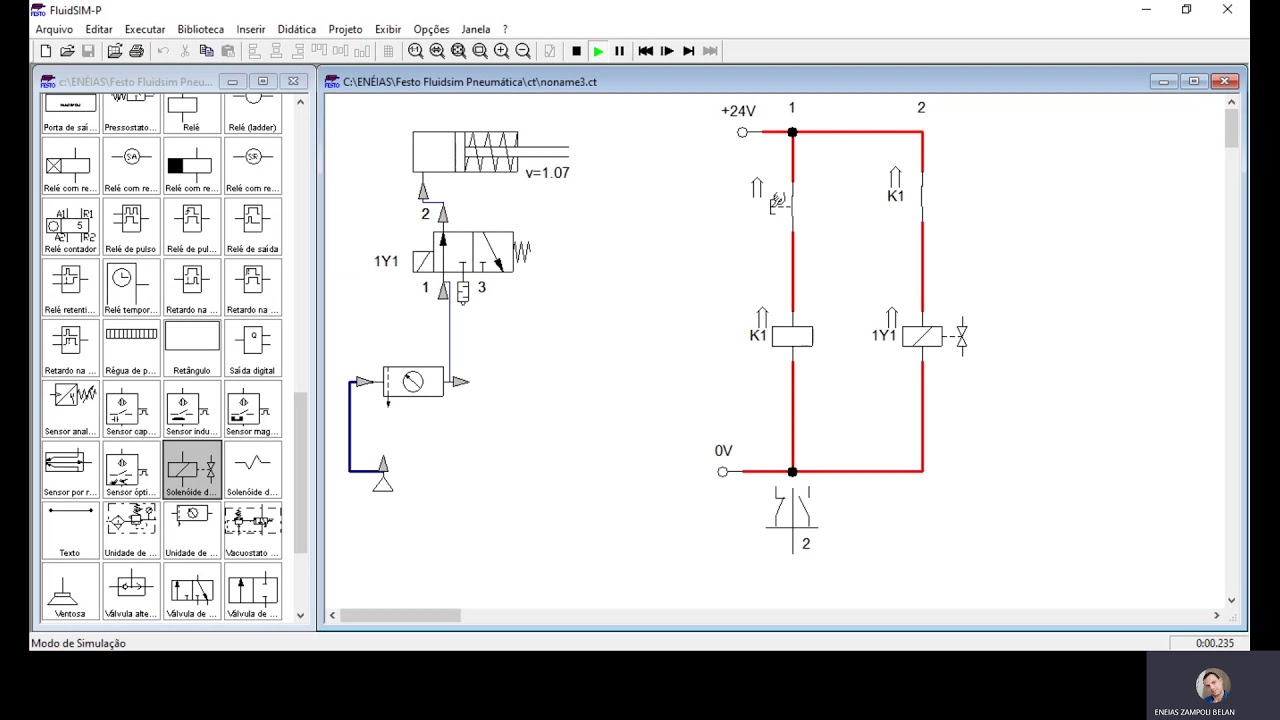The width and height of the screenshot is (1280, 720).
Task: Click the print icon in toolbar
Action: [137, 51]
